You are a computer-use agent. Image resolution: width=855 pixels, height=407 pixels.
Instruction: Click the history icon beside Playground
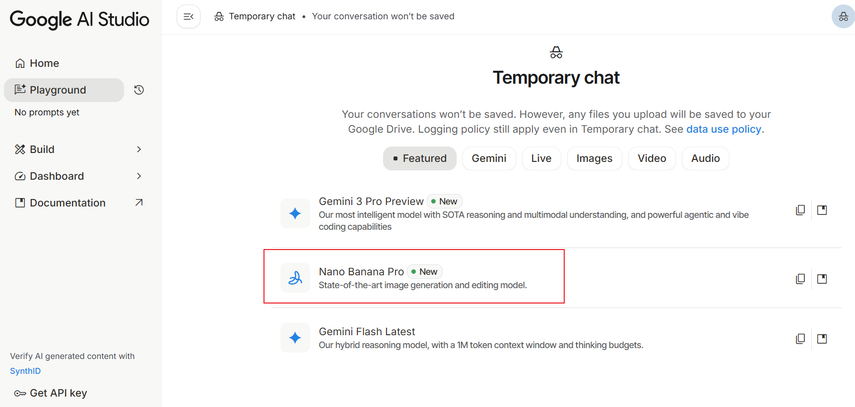139,90
